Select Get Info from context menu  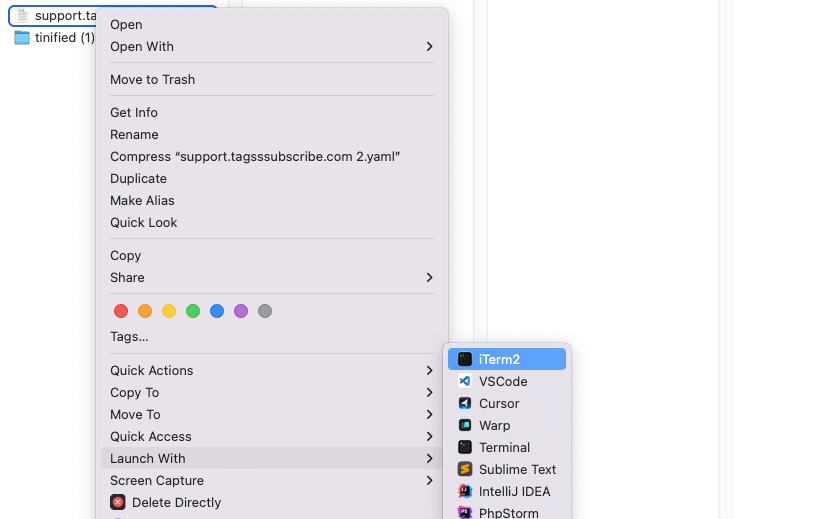(x=134, y=112)
